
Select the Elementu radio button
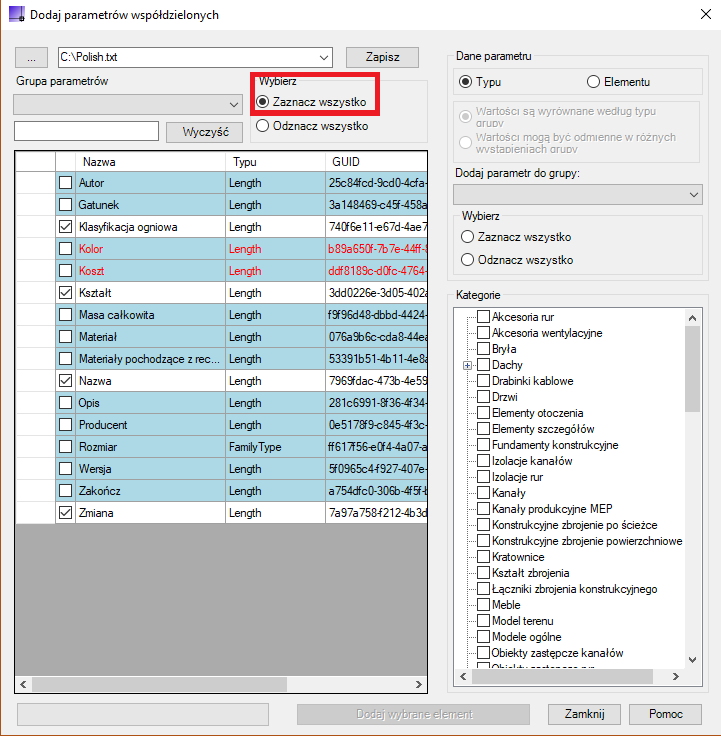point(593,82)
